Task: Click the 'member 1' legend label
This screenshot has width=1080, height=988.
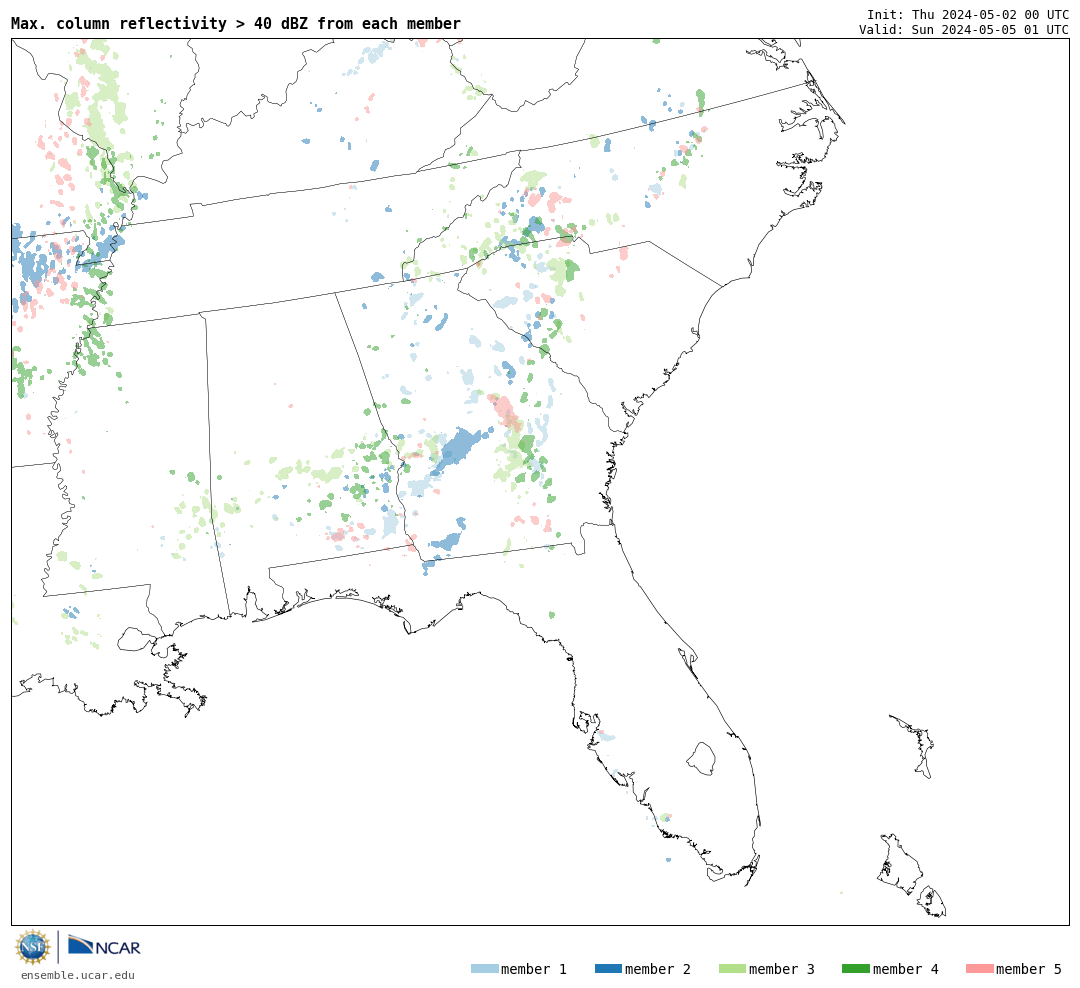Action: (534, 969)
